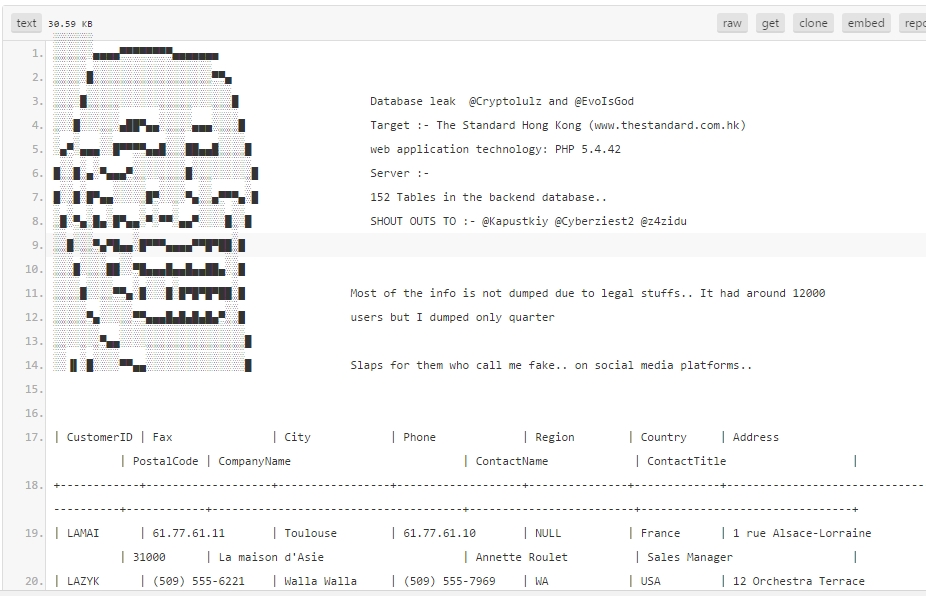This screenshot has width=926, height=596.
Task: Click the country value USA
Action: [x=650, y=581]
